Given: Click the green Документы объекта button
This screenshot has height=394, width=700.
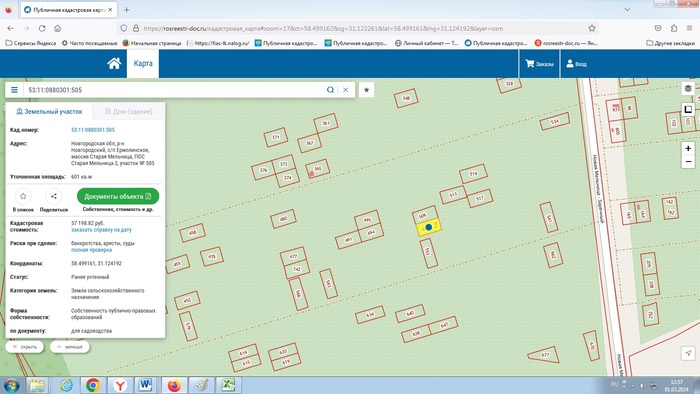Looking at the screenshot, I should tap(118, 196).
